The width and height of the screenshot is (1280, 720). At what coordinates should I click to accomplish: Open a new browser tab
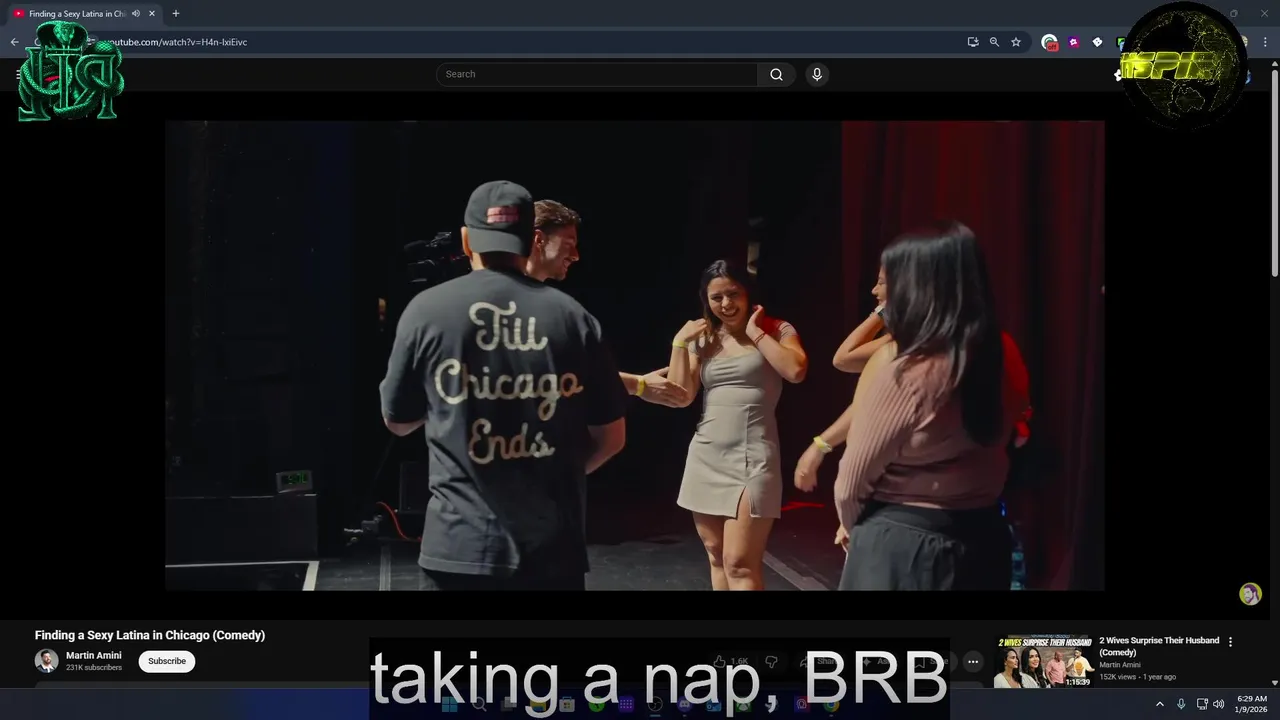coord(176,14)
